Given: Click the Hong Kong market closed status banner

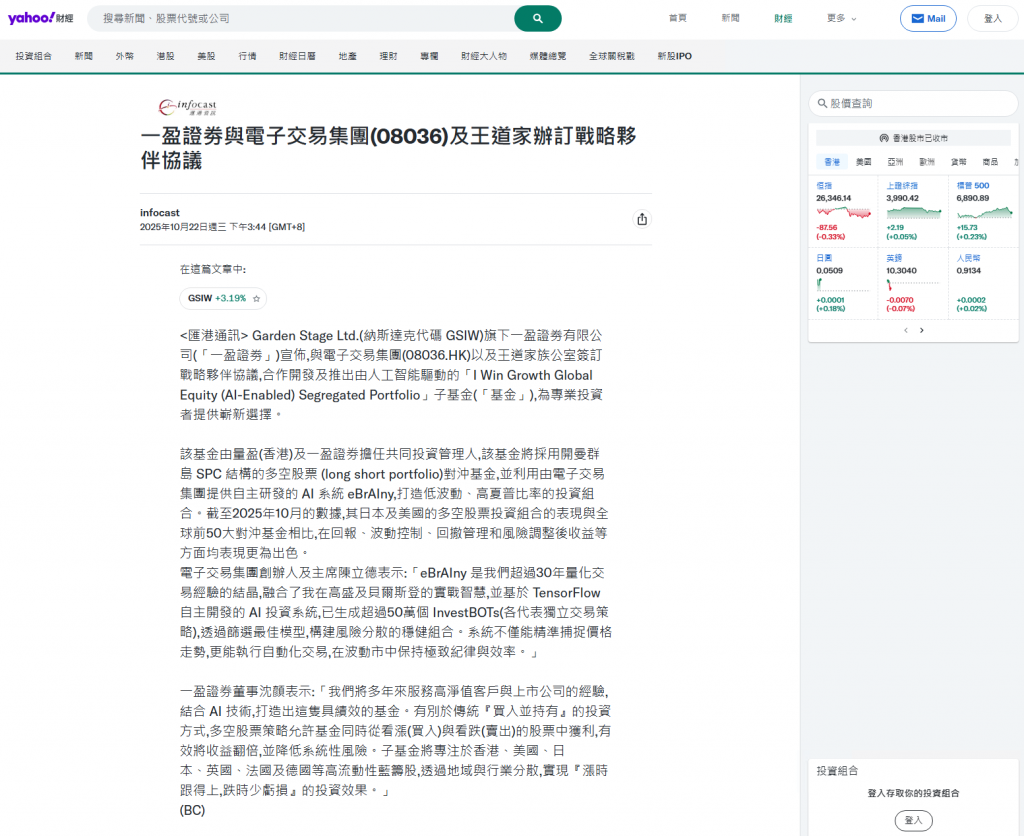Looking at the screenshot, I should click(913, 138).
